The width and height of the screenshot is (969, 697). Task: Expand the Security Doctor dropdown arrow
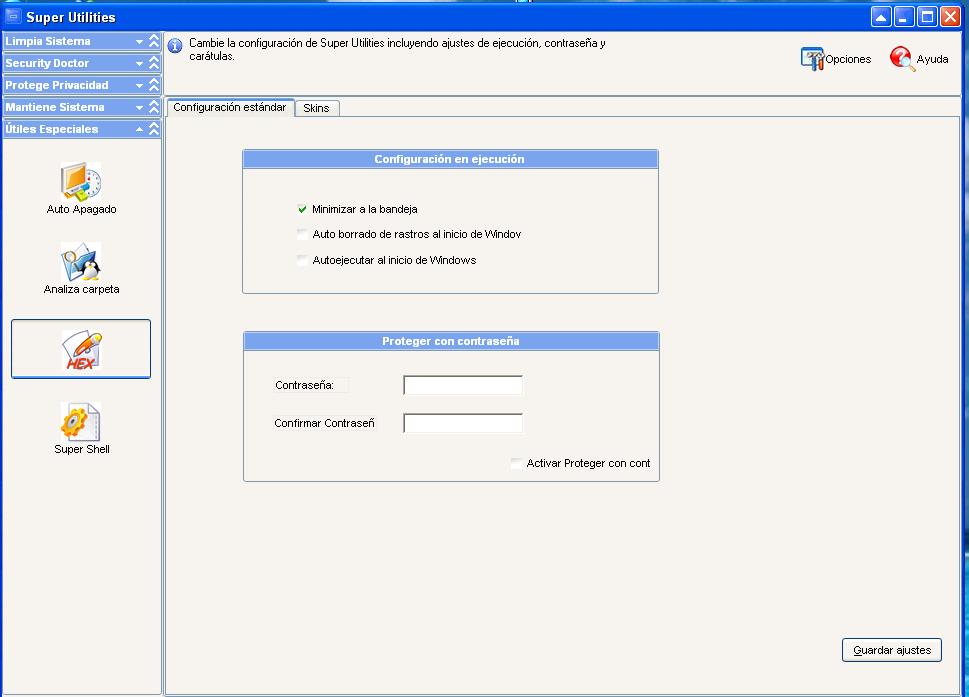tap(140, 63)
